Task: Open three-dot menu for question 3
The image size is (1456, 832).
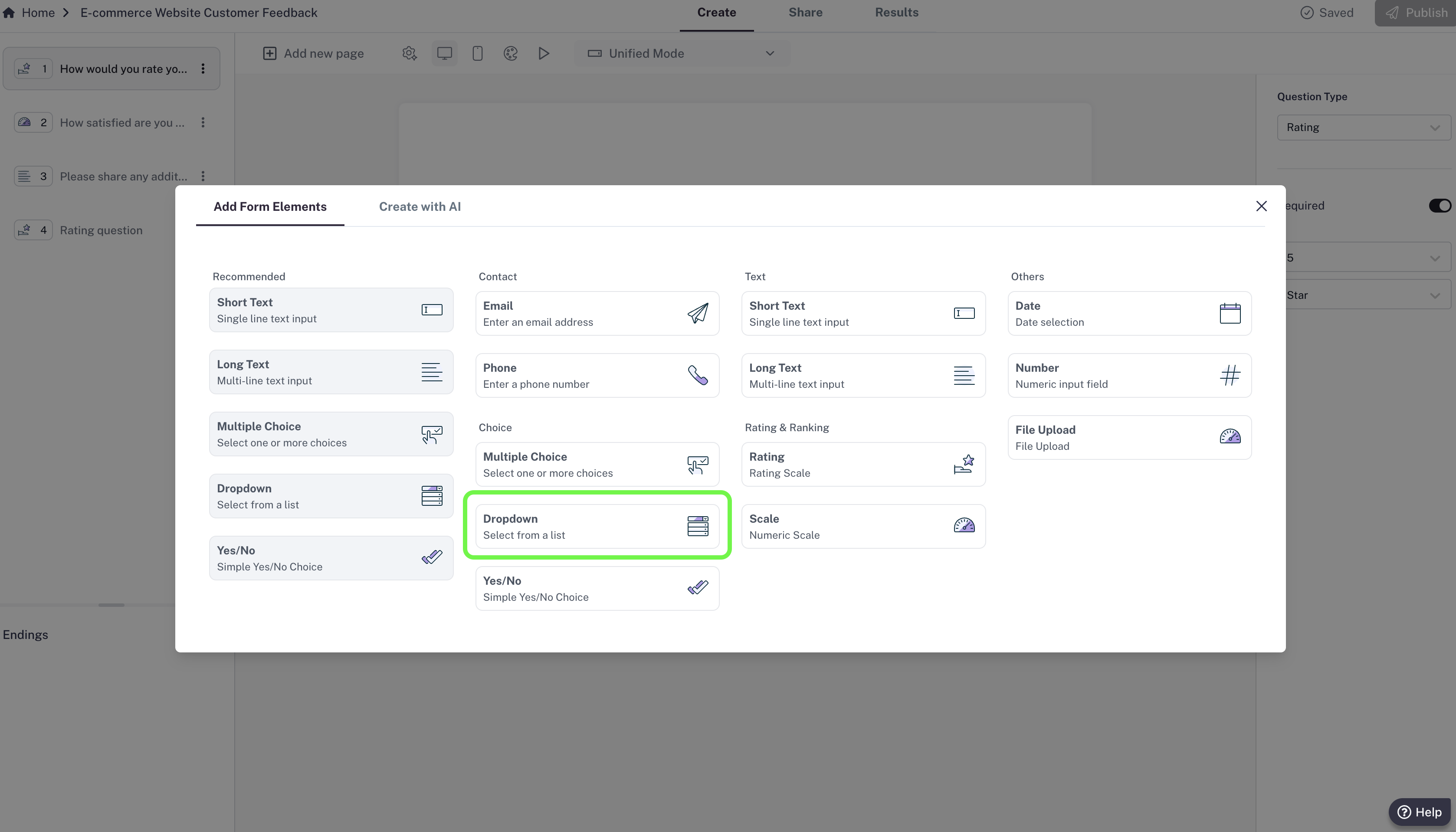Action: pyautogui.click(x=203, y=176)
